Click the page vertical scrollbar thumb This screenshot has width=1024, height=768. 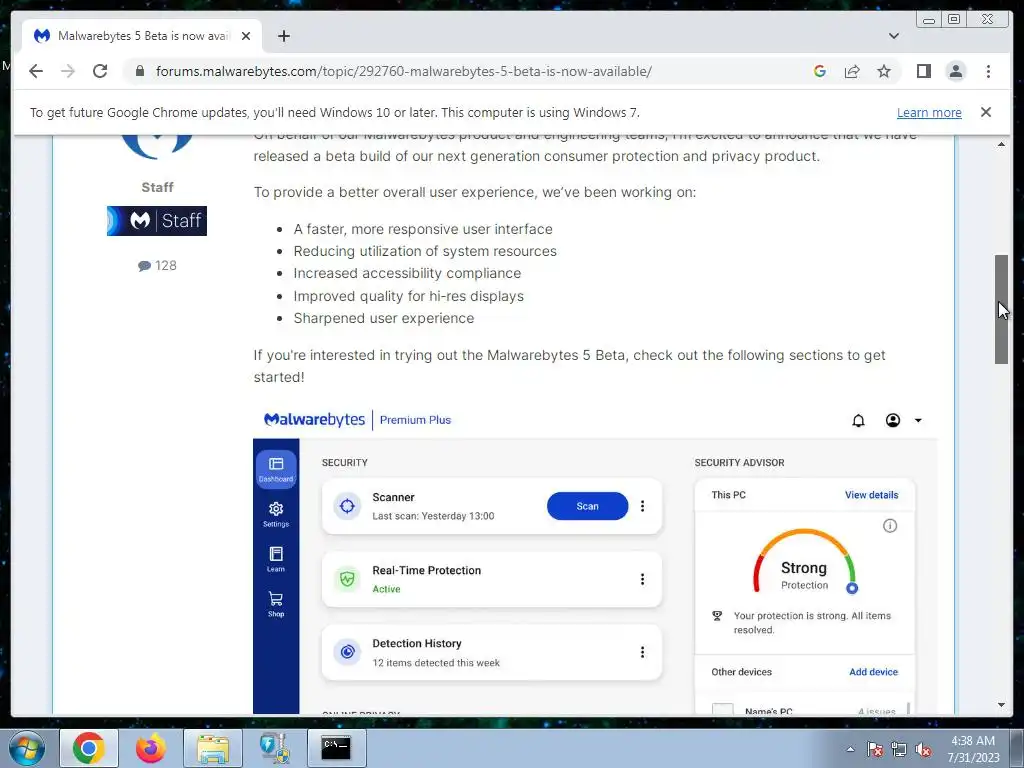[x=1001, y=309]
